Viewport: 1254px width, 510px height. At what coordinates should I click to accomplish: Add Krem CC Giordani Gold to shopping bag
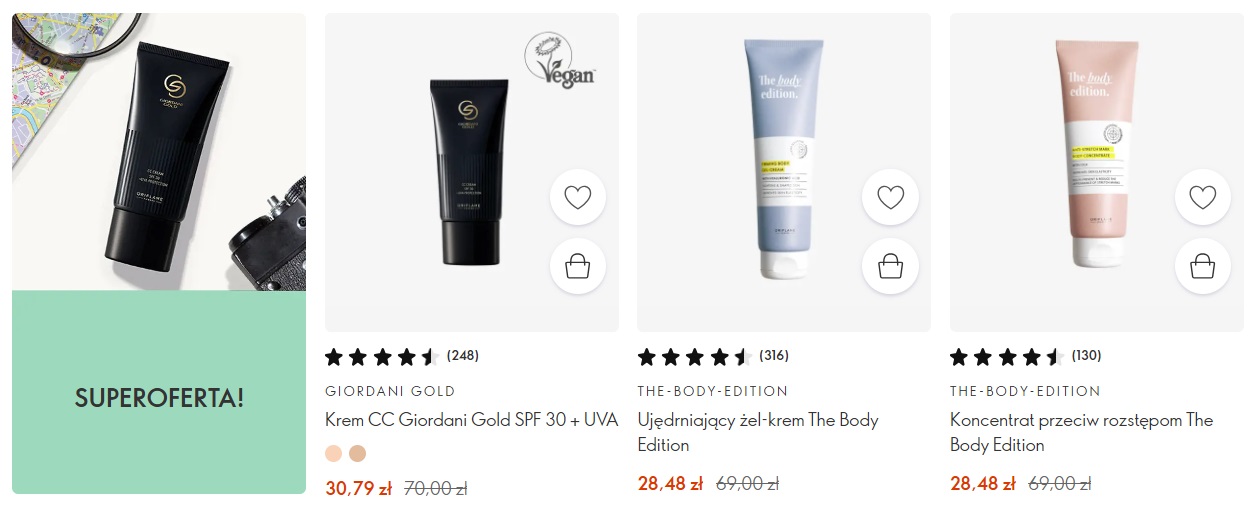tap(578, 266)
